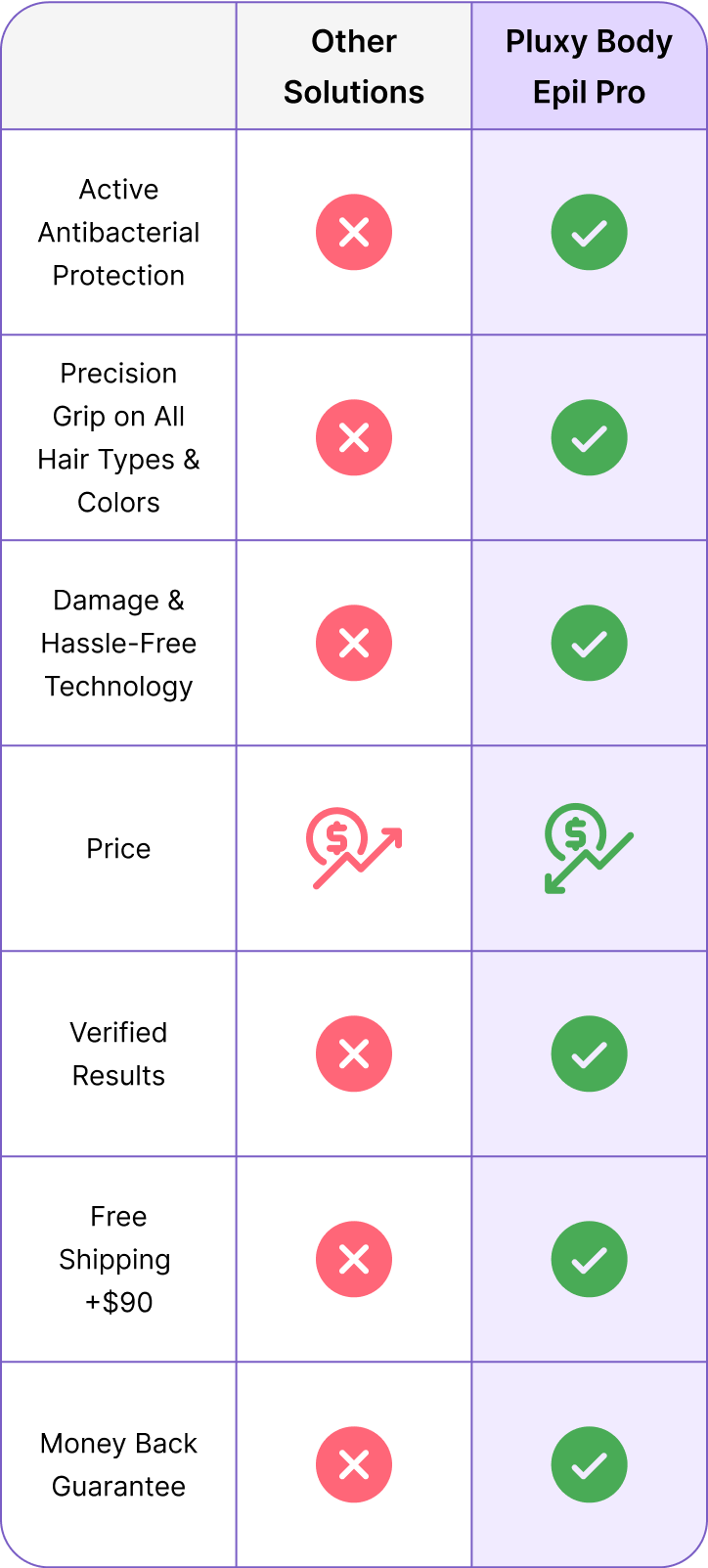Click the green checkmark for Damage & Hassle-Free Technology
The image size is (708, 1568).
pos(589,644)
